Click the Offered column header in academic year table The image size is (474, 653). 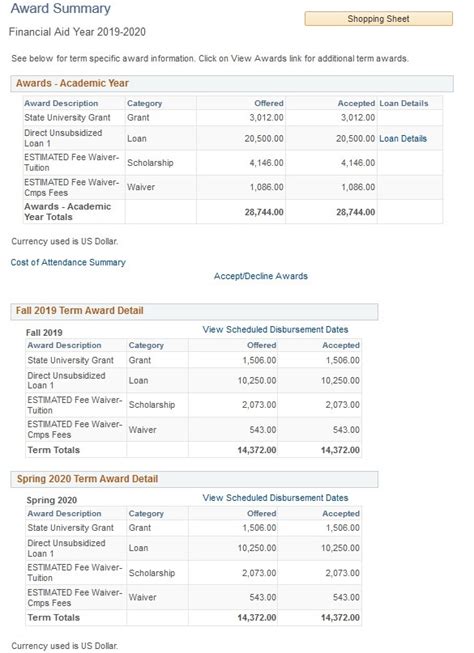point(269,103)
